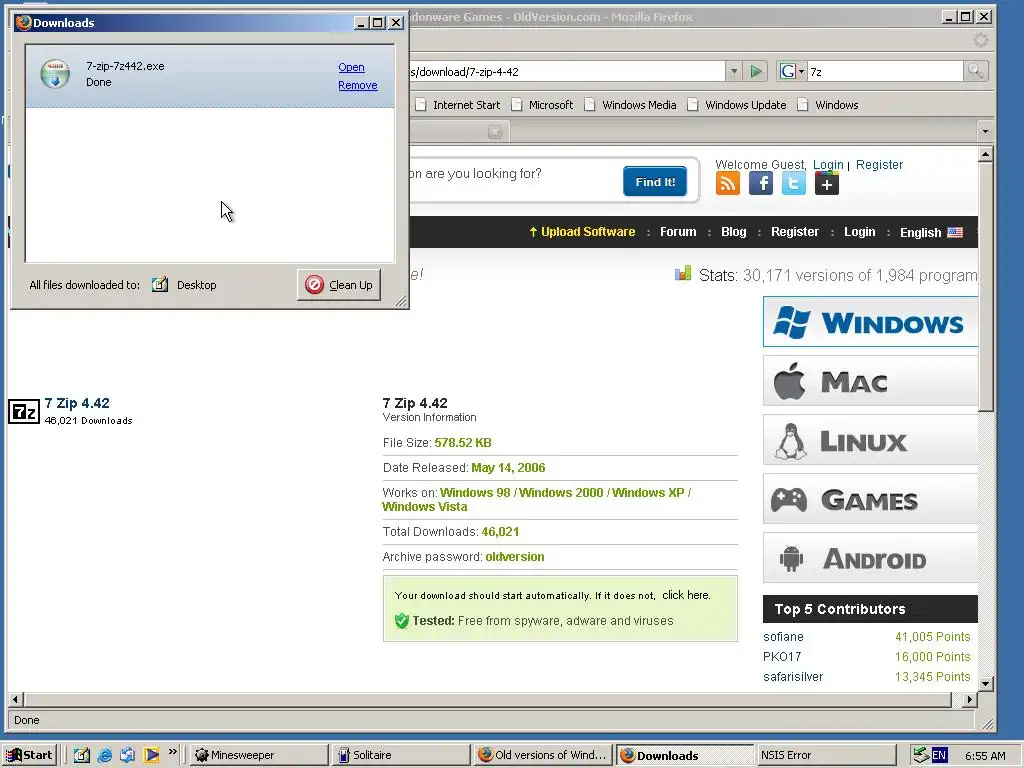Open the Windows bookmark in toolbar
This screenshot has width=1024, height=768.
click(828, 104)
